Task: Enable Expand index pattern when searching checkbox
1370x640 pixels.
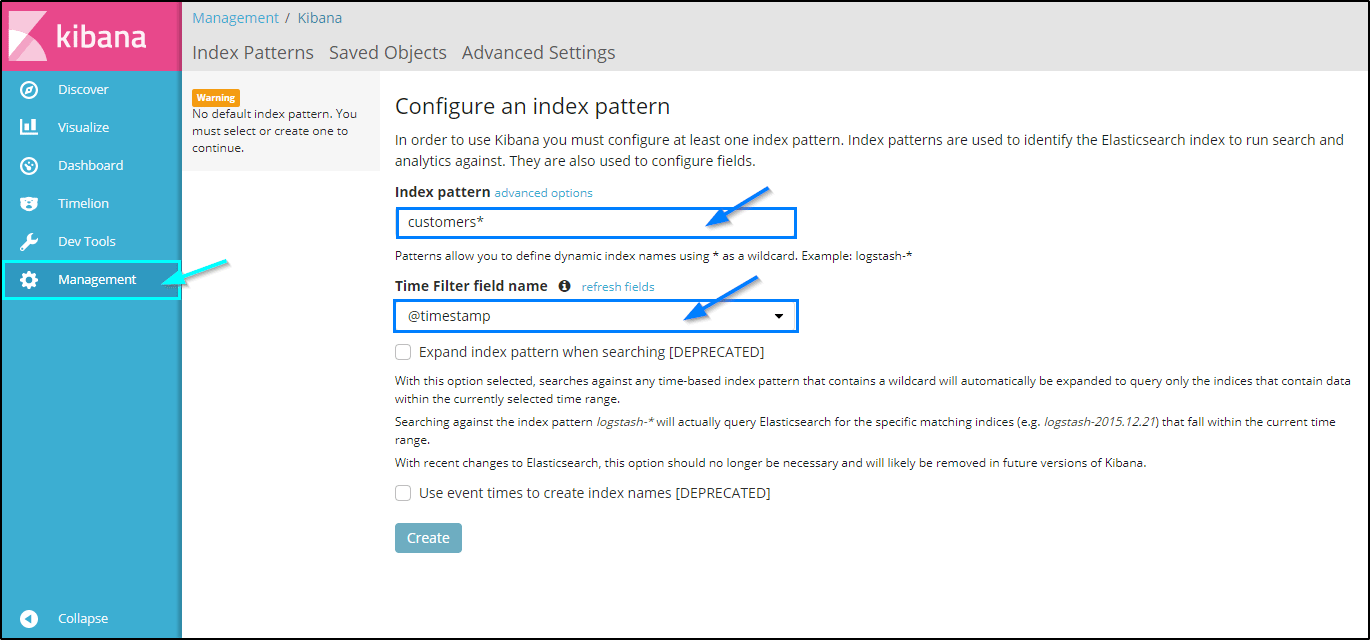Action: click(x=403, y=352)
